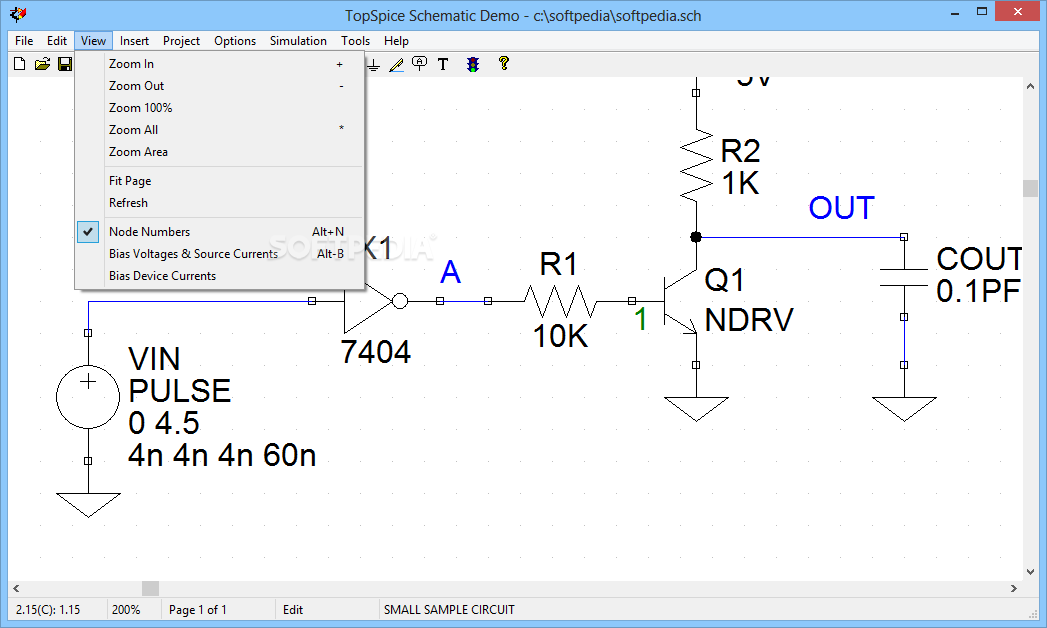Select the Q1 transistor symbol

click(x=681, y=301)
